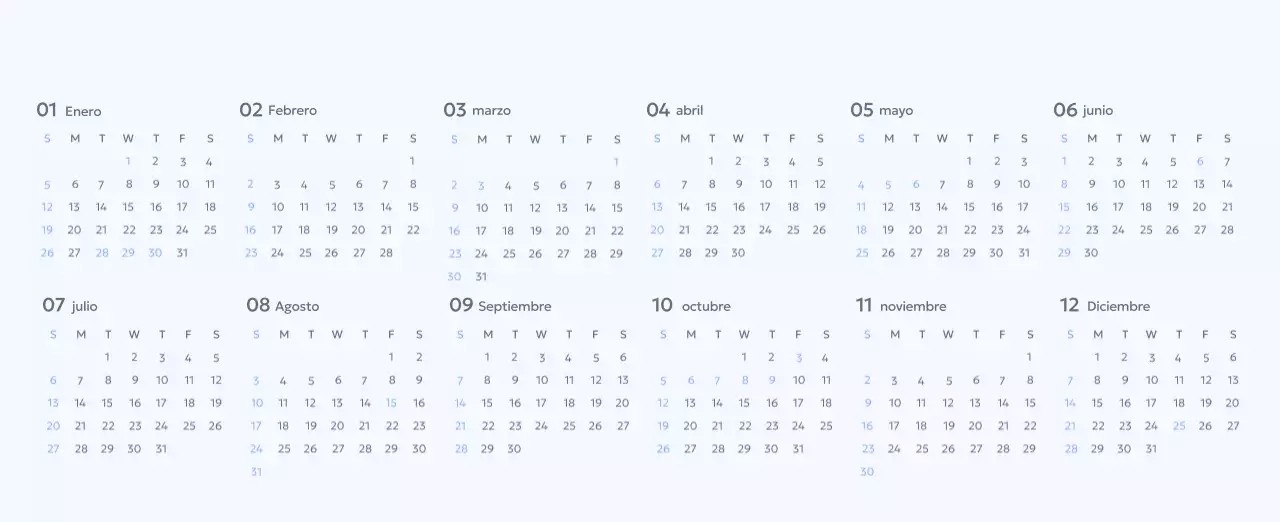
Task: Select day 1 in the abril calendar
Action: 711,161
